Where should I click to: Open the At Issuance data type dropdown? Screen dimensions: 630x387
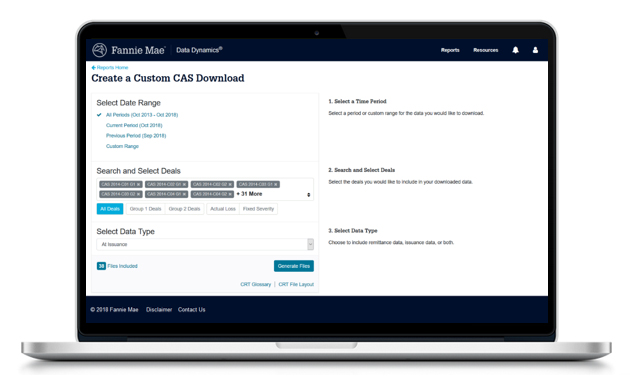pyautogui.click(x=205, y=244)
